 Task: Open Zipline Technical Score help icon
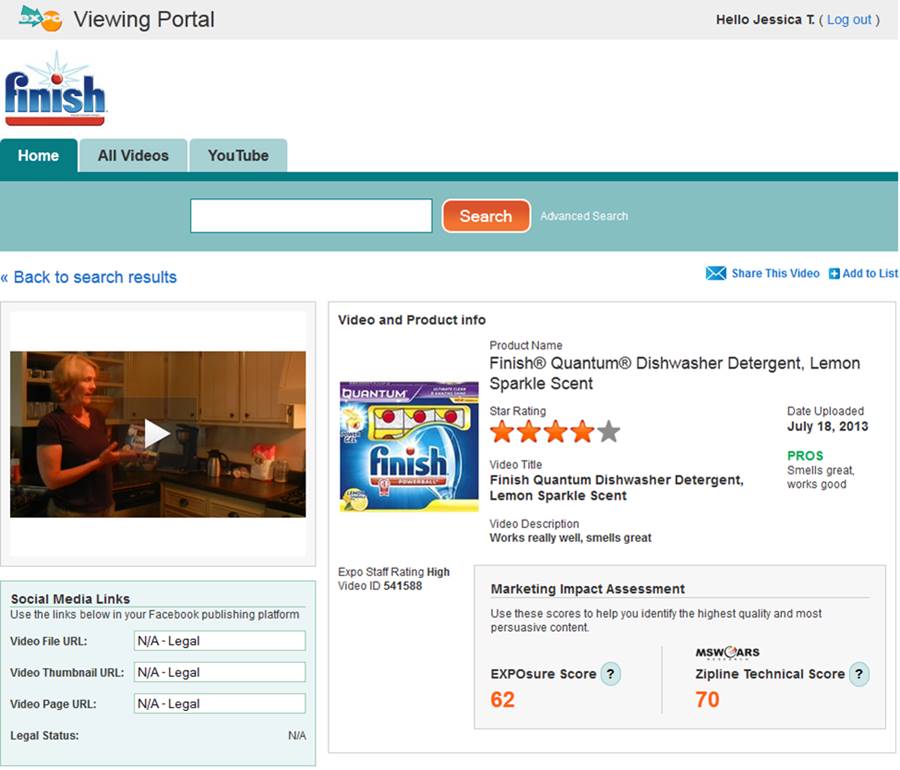coord(859,674)
